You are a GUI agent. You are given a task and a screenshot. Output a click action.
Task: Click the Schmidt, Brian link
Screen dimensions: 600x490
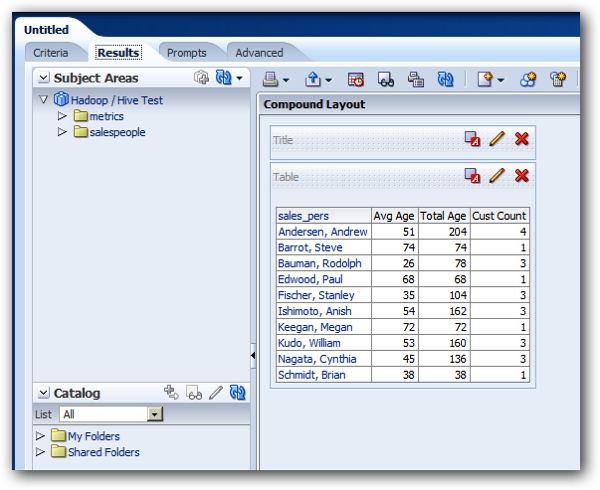311,375
